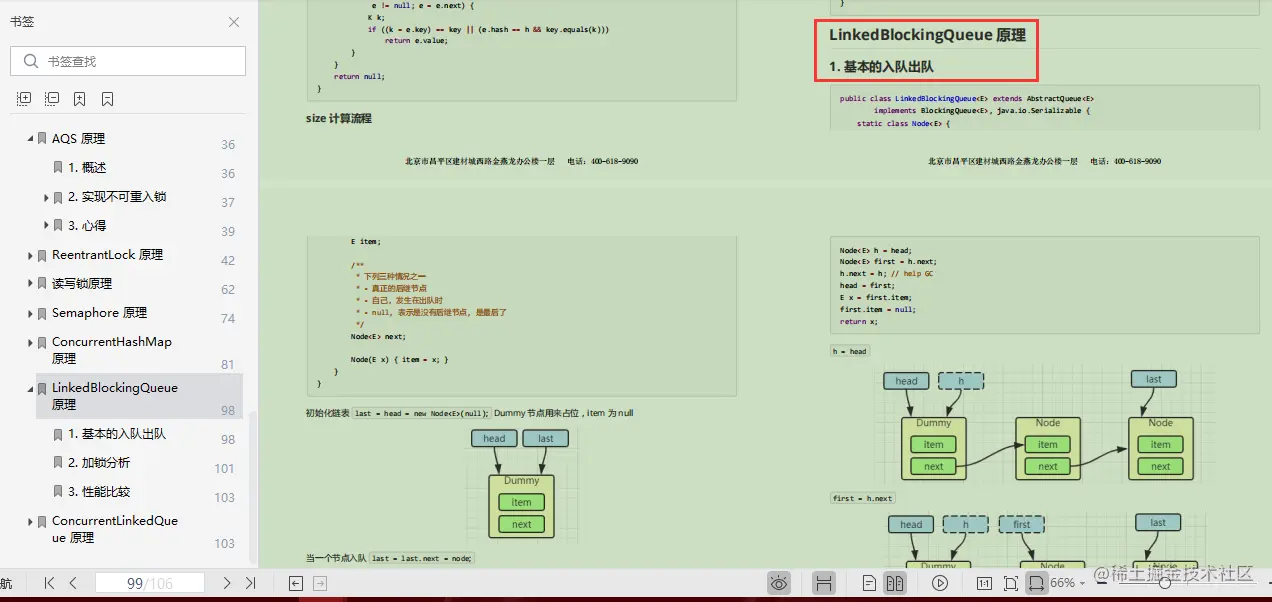Switch to two-page view
The height and width of the screenshot is (602, 1272).
[895, 583]
